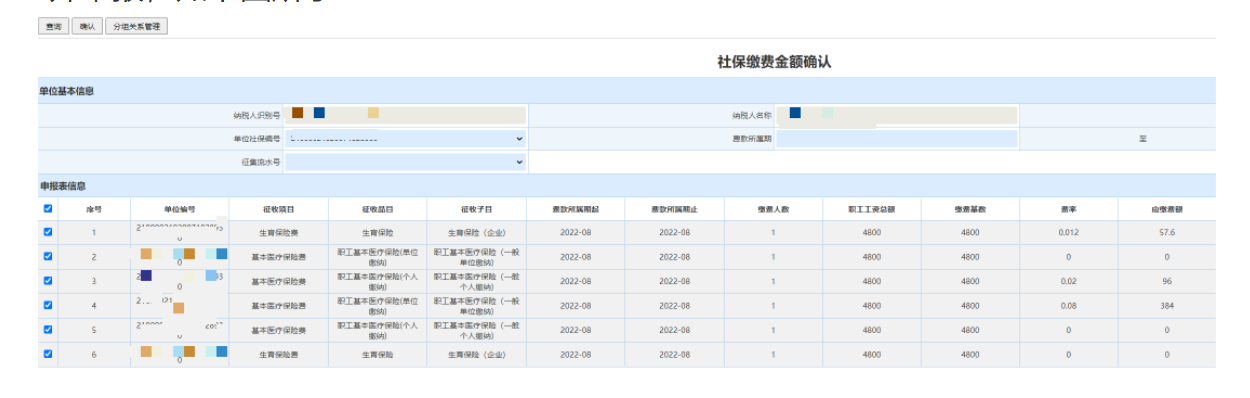Click the 确认 button

click(x=87, y=27)
